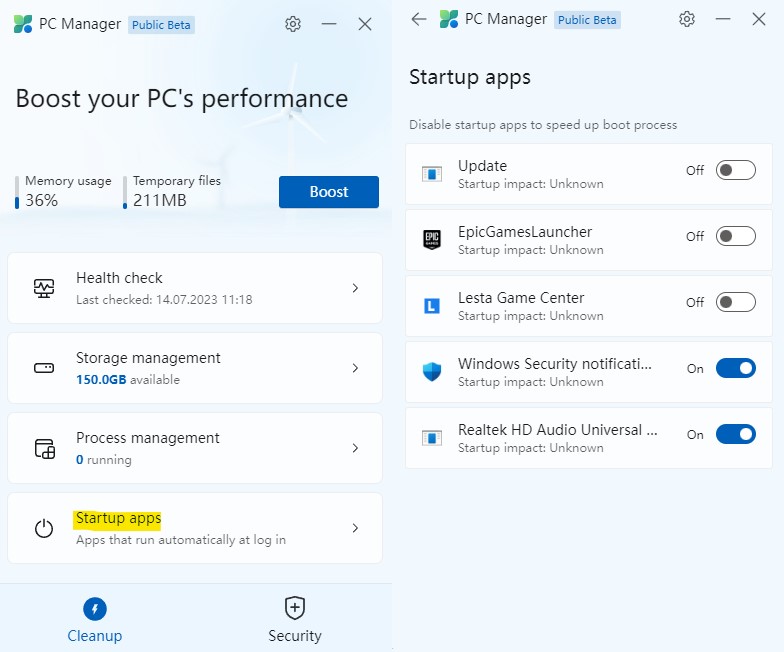This screenshot has width=784, height=652.
Task: Click 'Last checked: 14.07.2023 11:18' text
Action: tap(164, 300)
